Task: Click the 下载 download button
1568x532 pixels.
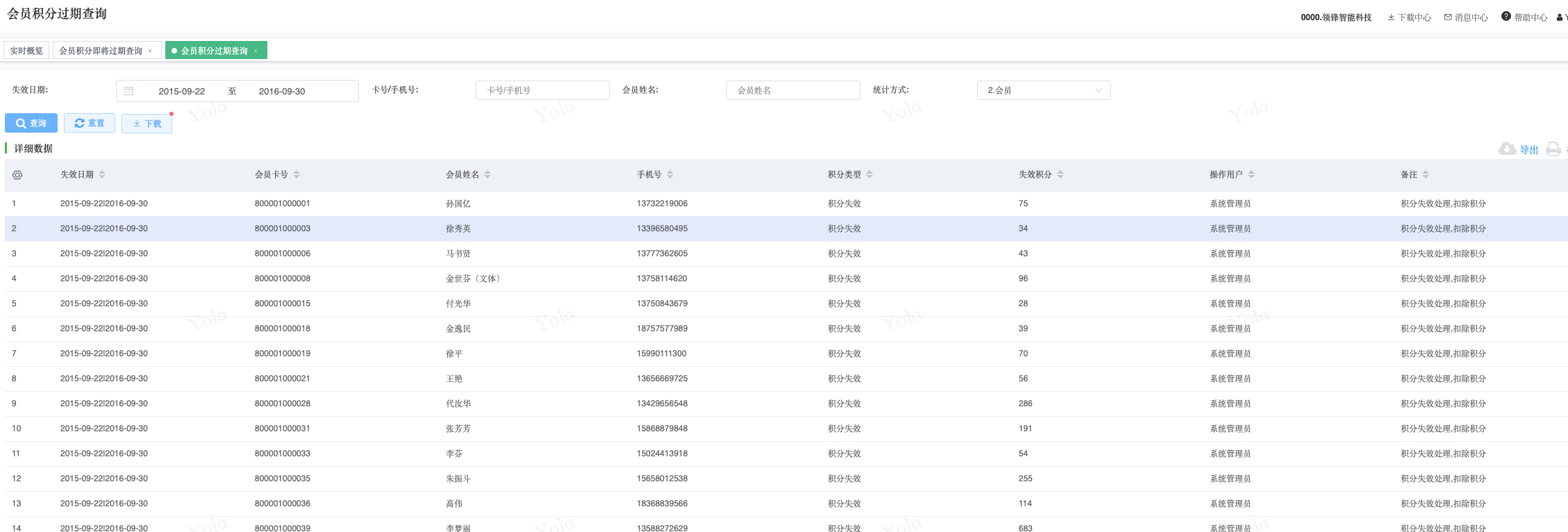Action: point(147,124)
